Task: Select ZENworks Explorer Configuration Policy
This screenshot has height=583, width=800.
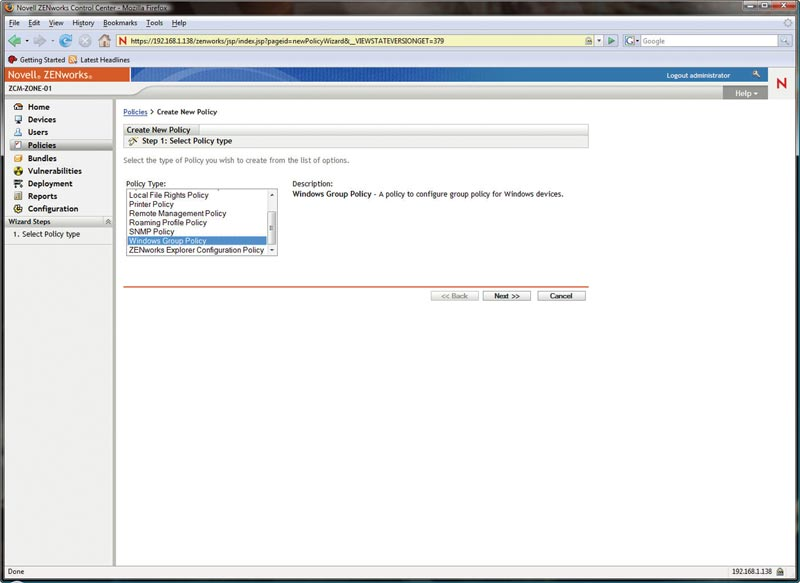Action: coord(197,250)
